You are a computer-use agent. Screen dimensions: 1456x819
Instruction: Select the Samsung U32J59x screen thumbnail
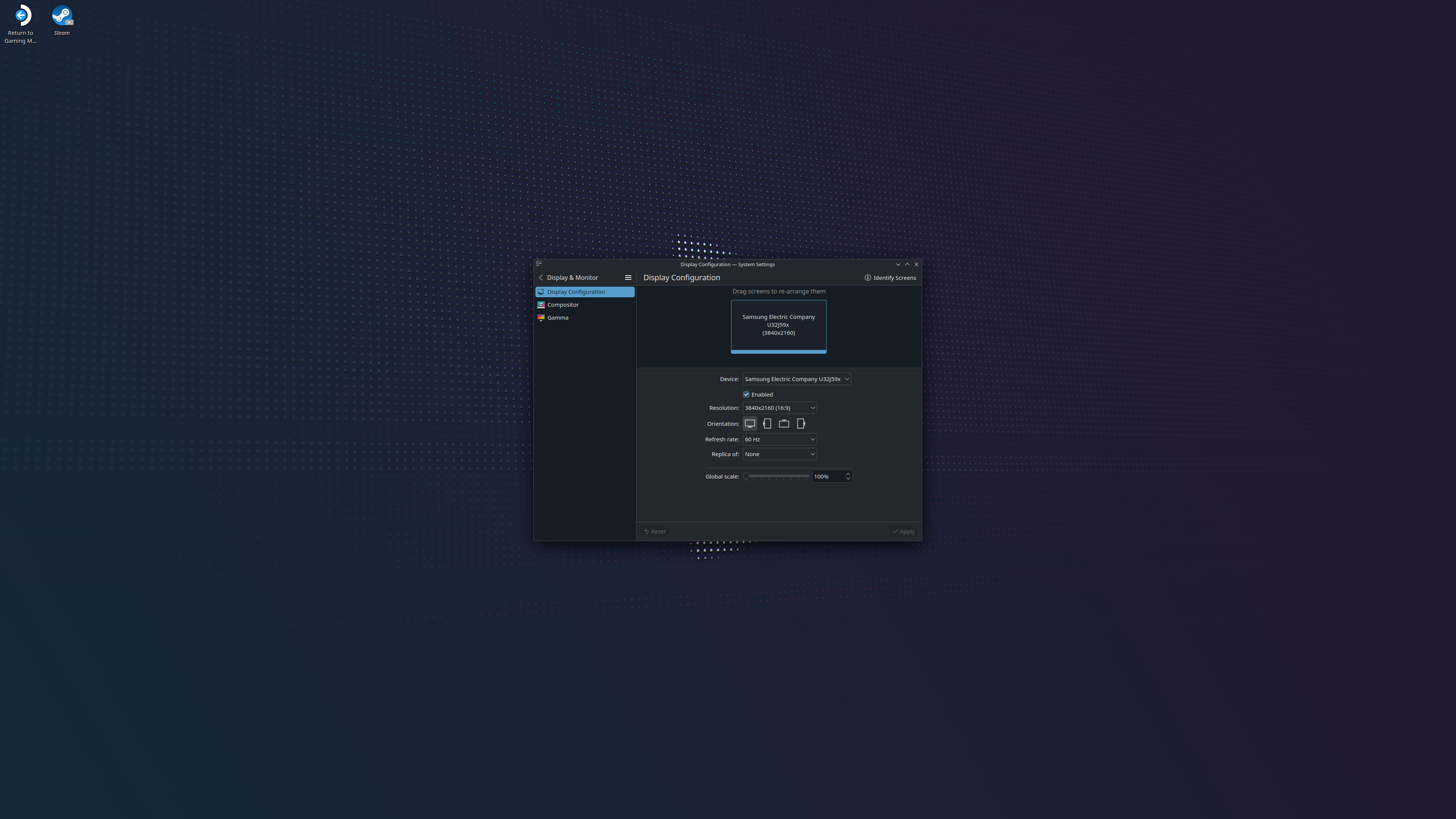click(x=778, y=326)
